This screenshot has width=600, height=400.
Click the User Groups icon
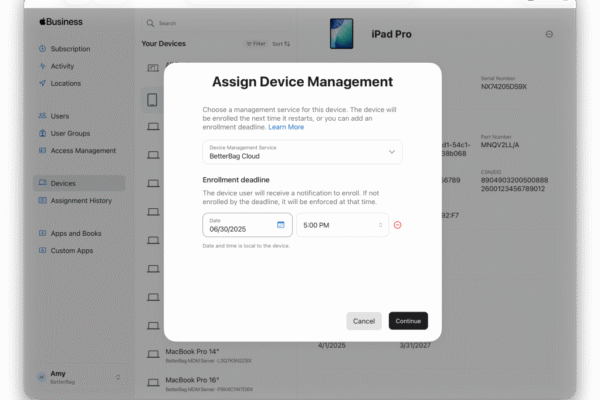[x=42, y=133]
